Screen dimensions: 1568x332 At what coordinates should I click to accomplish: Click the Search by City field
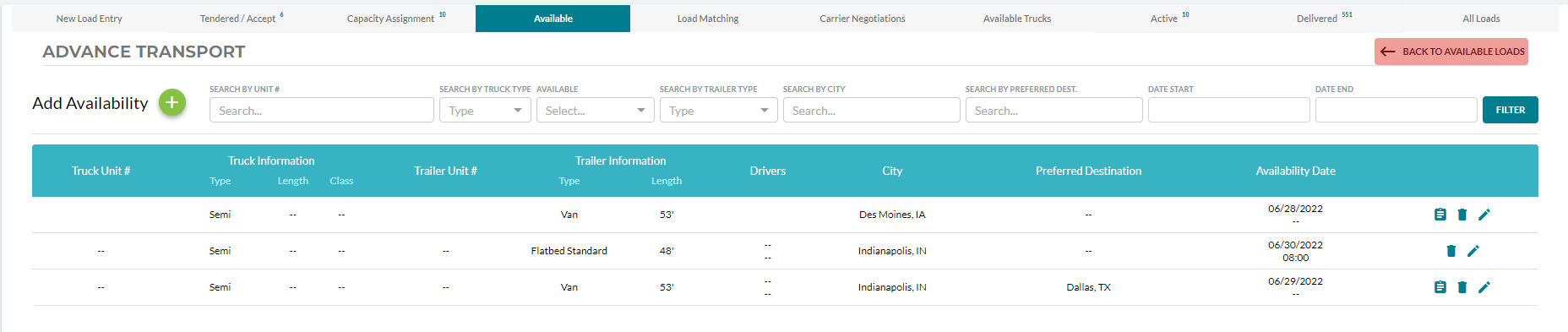coord(872,110)
